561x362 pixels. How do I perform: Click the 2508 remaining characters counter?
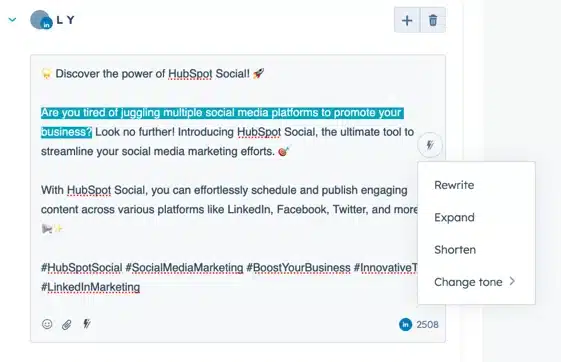pos(427,324)
